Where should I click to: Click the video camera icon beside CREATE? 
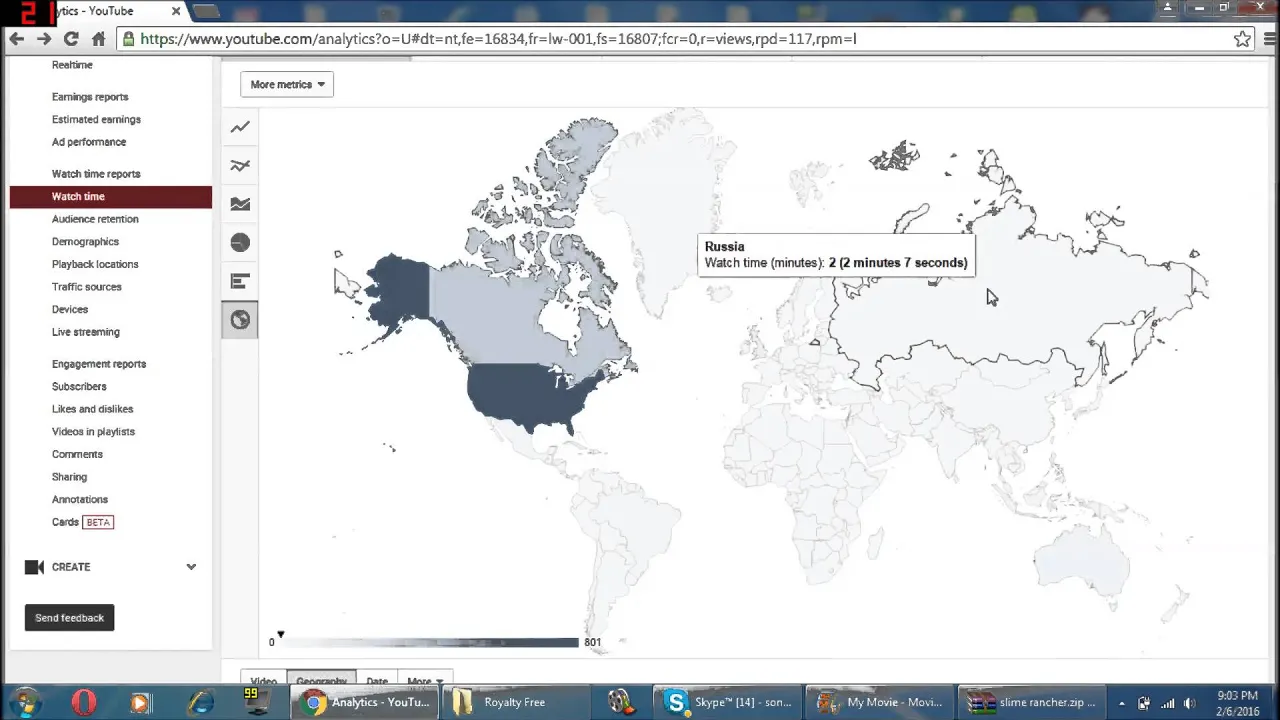tap(34, 567)
